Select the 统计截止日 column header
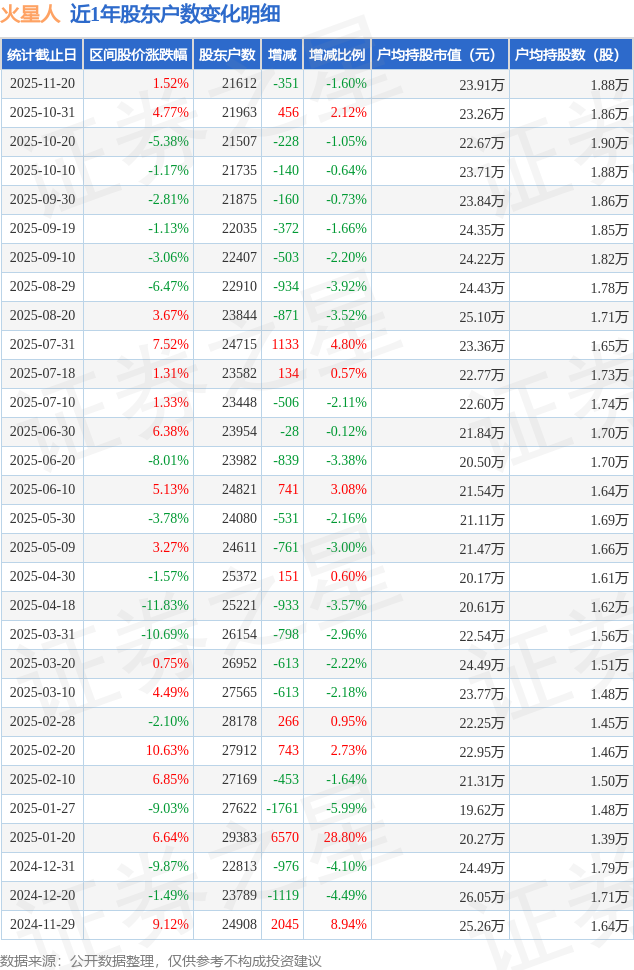This screenshot has height=970, width=634. [x=42, y=55]
